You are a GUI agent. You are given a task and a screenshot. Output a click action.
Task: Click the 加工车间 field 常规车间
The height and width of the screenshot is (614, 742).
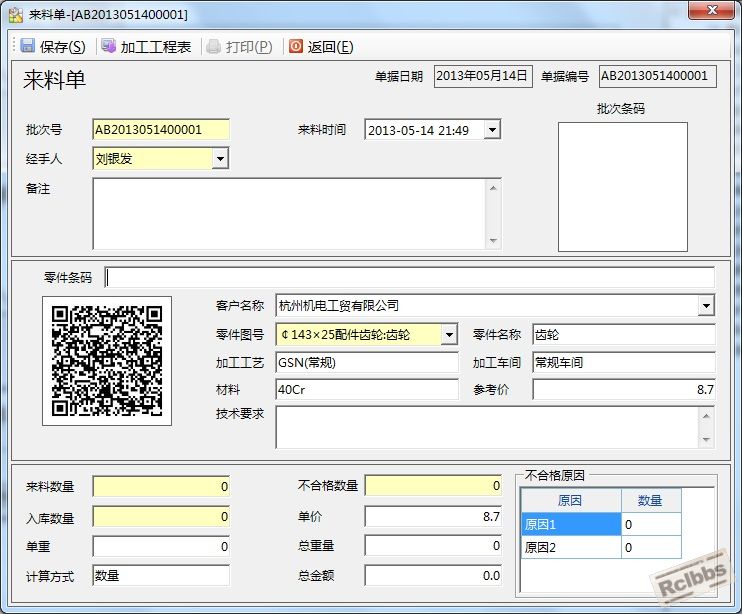coord(624,363)
